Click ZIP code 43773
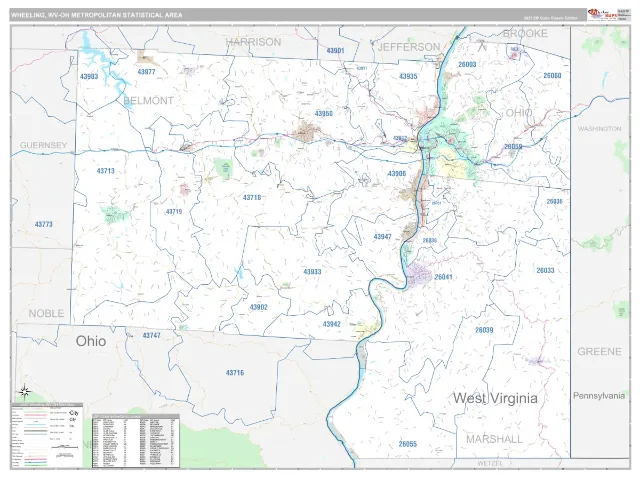640x480 pixels. [x=44, y=224]
